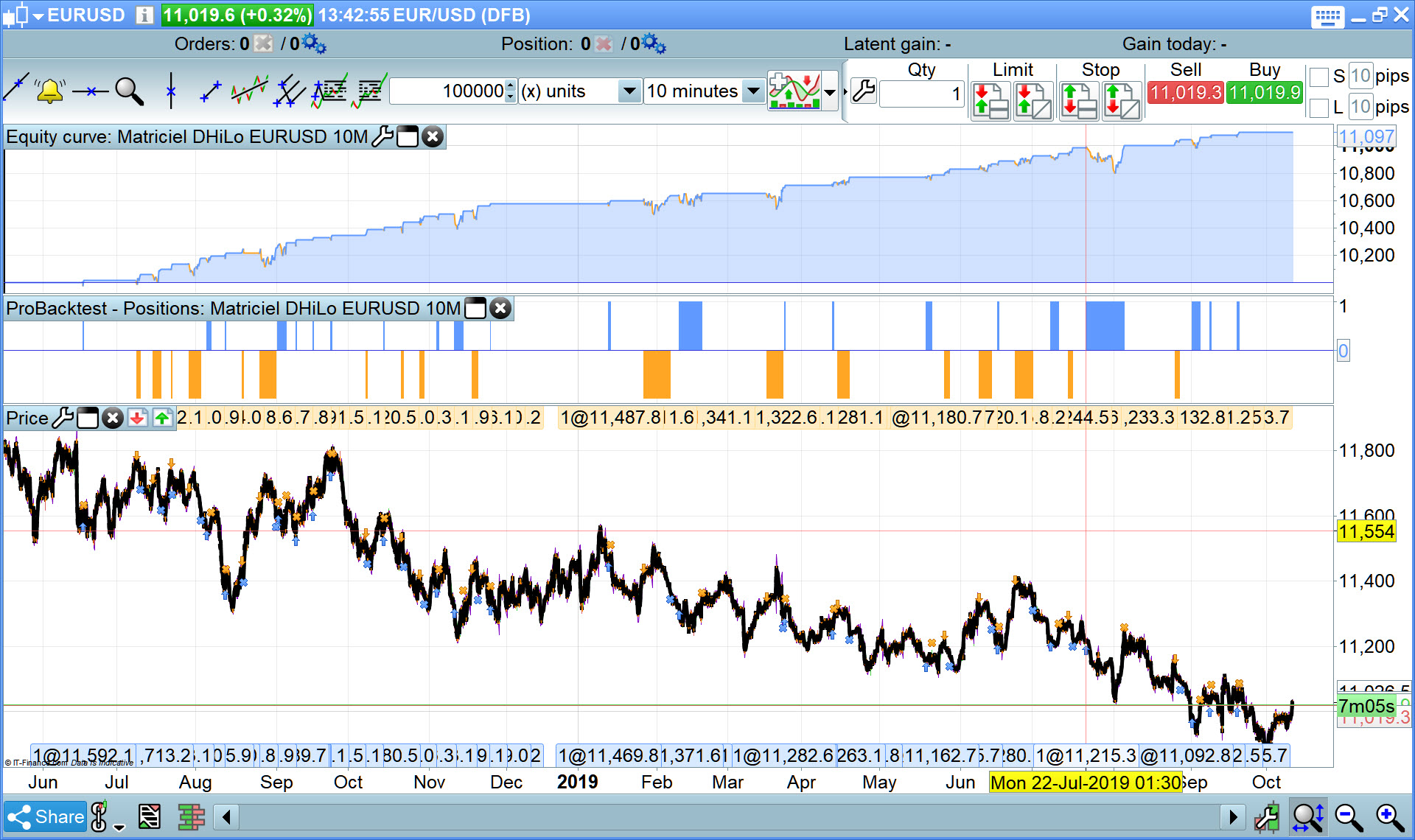The width and height of the screenshot is (1415, 840).
Task: Open the order settings wrench icon
Action: coord(863,92)
